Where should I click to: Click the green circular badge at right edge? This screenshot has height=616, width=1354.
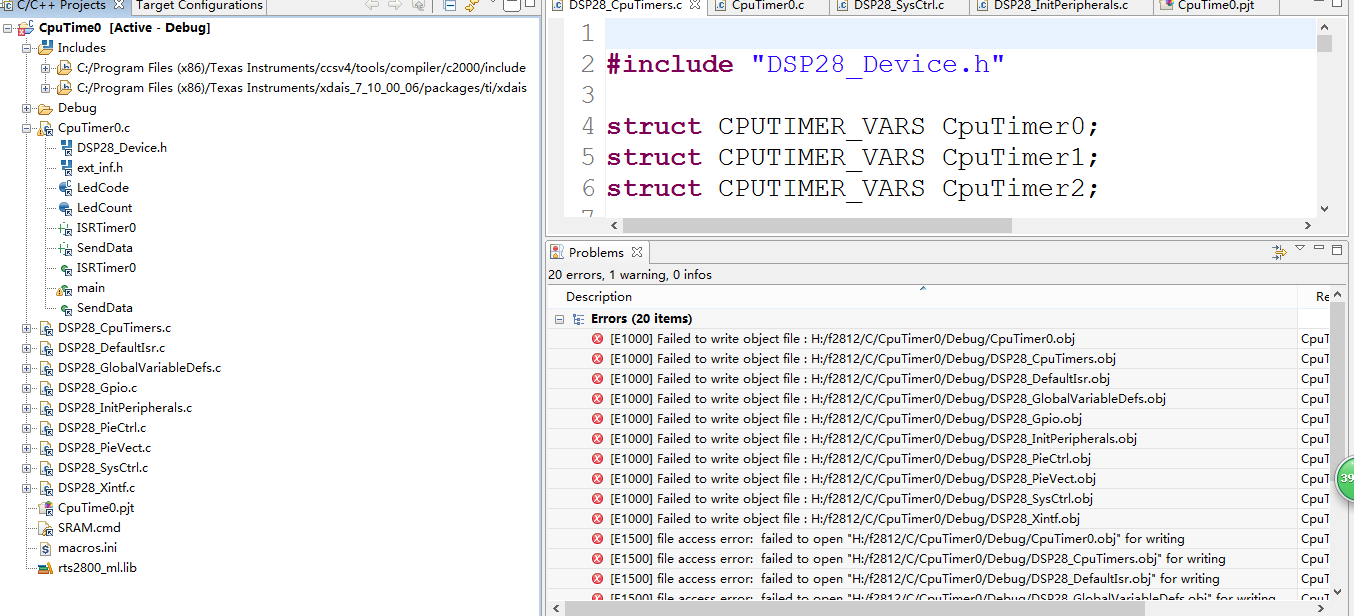coord(1346,478)
